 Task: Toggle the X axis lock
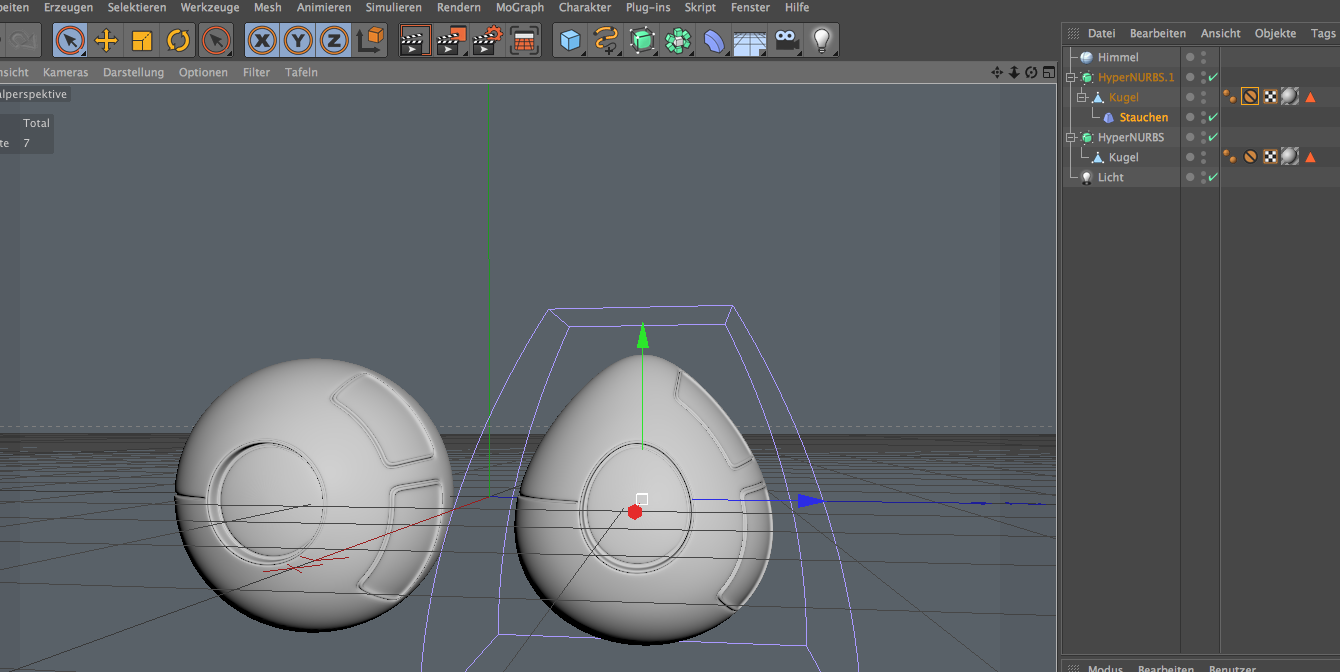tap(262, 40)
